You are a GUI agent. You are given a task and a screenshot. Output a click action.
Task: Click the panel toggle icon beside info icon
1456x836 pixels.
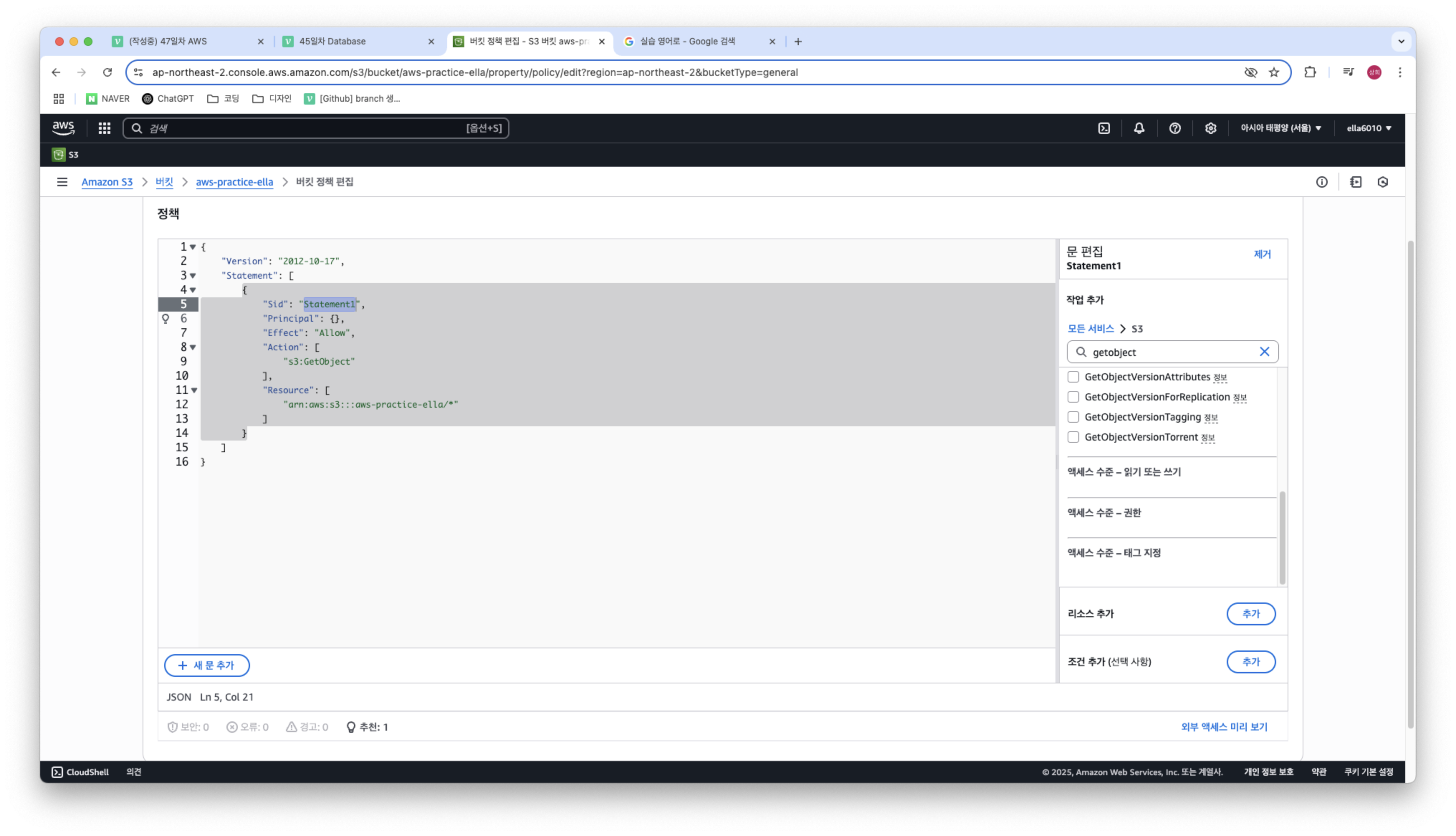(x=1356, y=182)
